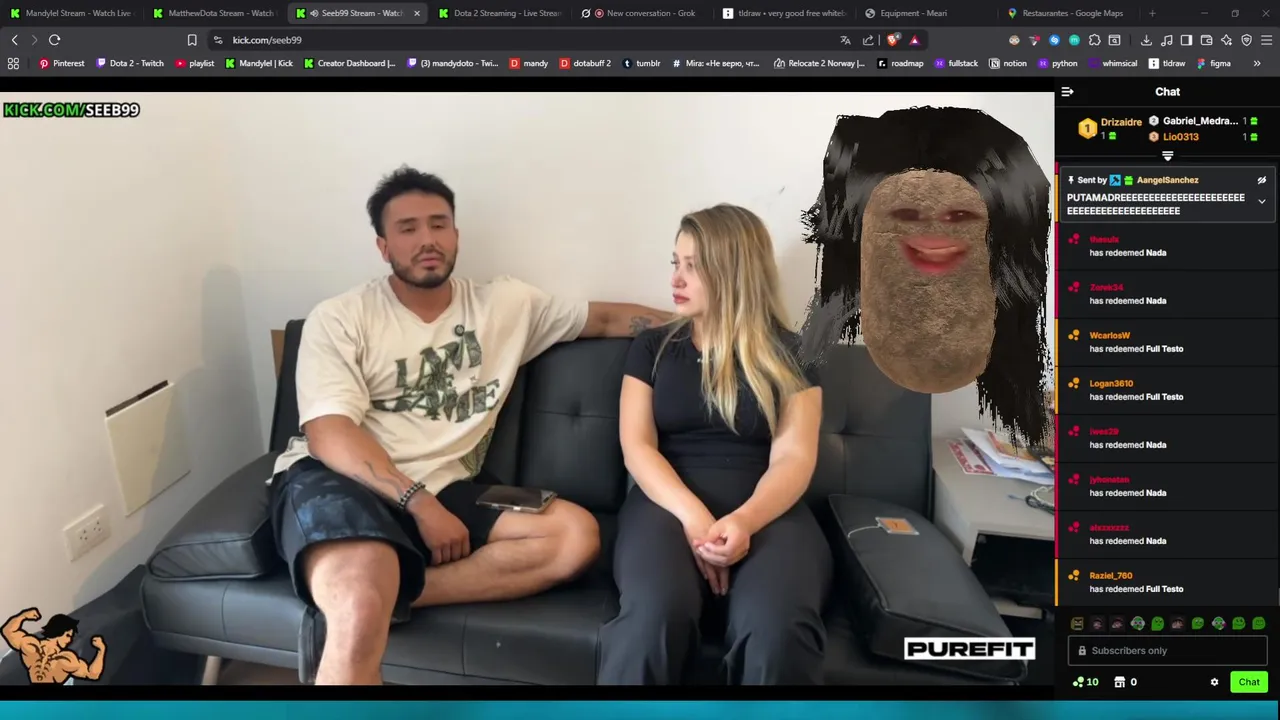
Task: Open figma bookmark
Action: [x=1213, y=63]
